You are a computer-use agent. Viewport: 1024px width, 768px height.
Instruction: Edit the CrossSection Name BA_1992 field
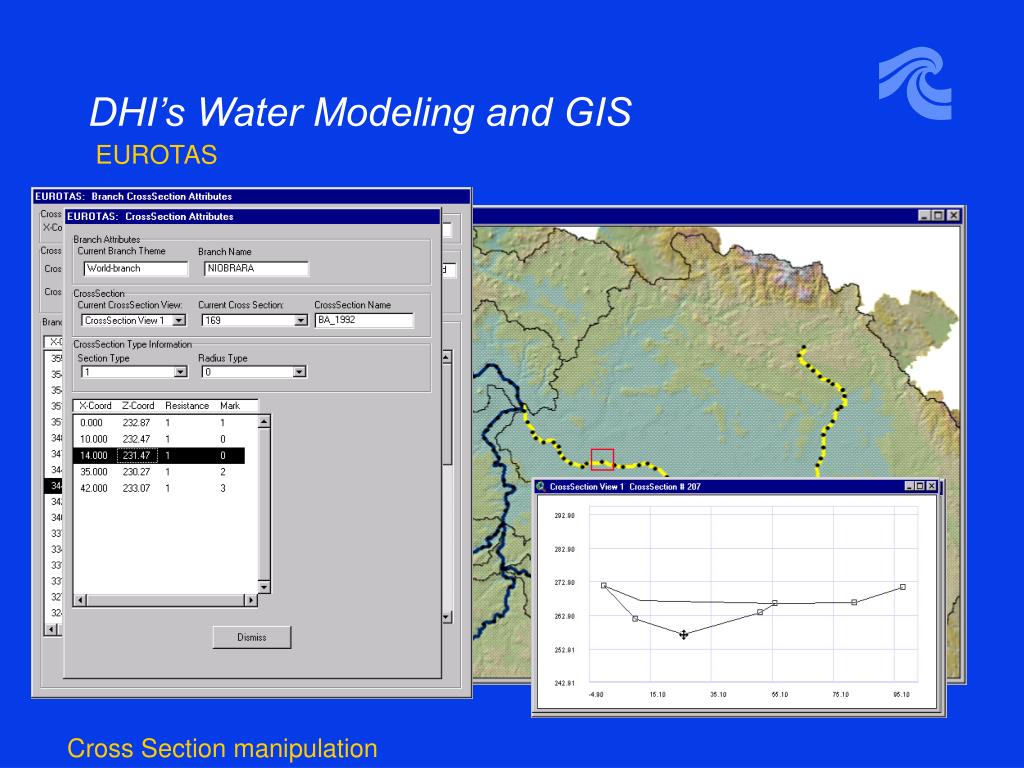[x=364, y=320]
